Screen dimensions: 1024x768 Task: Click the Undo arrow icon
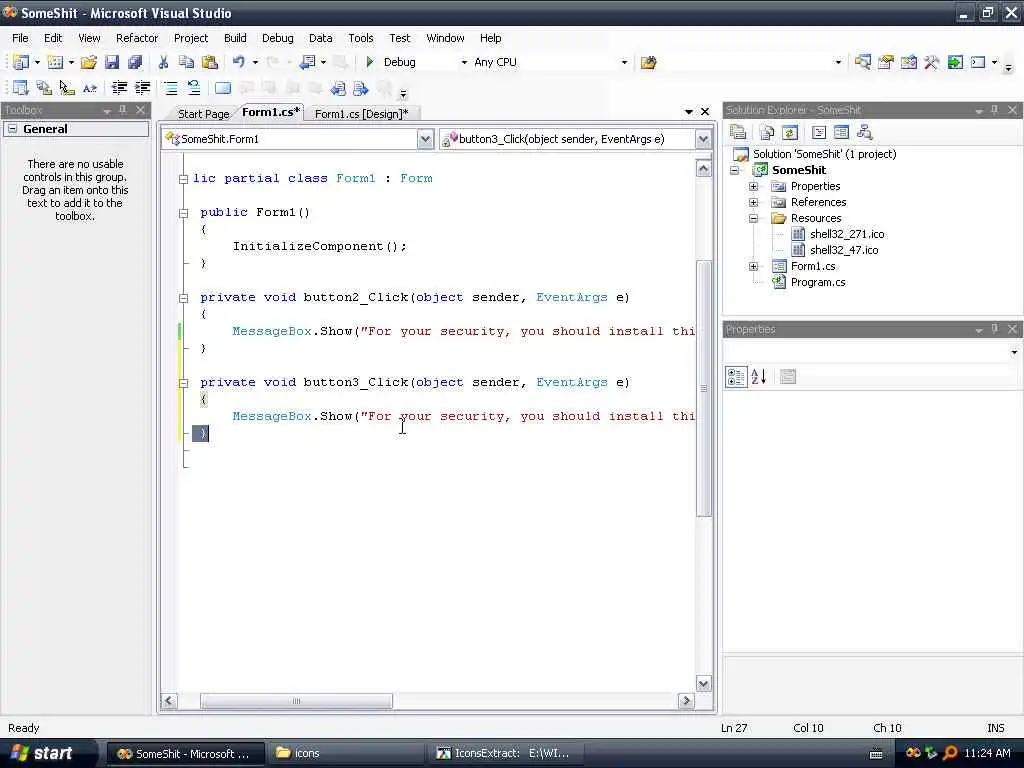[239, 62]
